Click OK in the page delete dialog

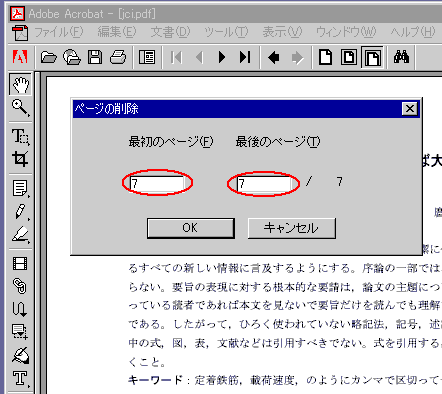pos(191,228)
